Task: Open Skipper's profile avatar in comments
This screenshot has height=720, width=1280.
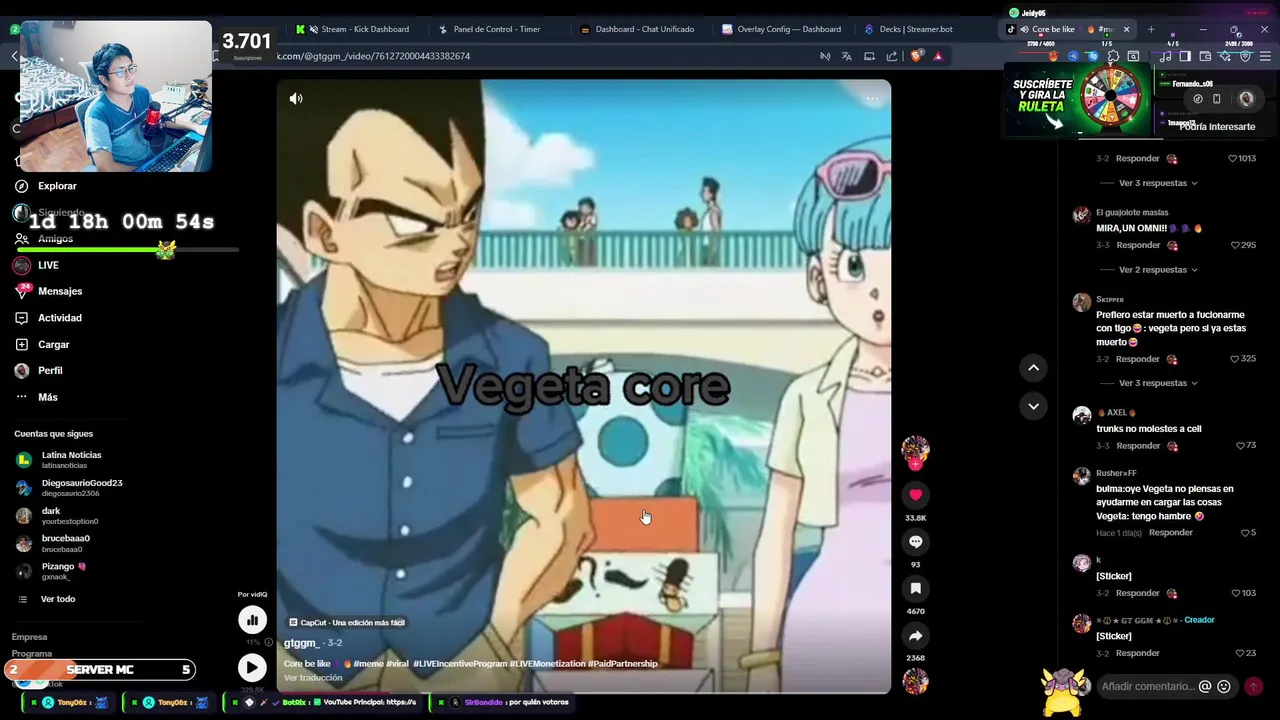Action: [1081, 302]
